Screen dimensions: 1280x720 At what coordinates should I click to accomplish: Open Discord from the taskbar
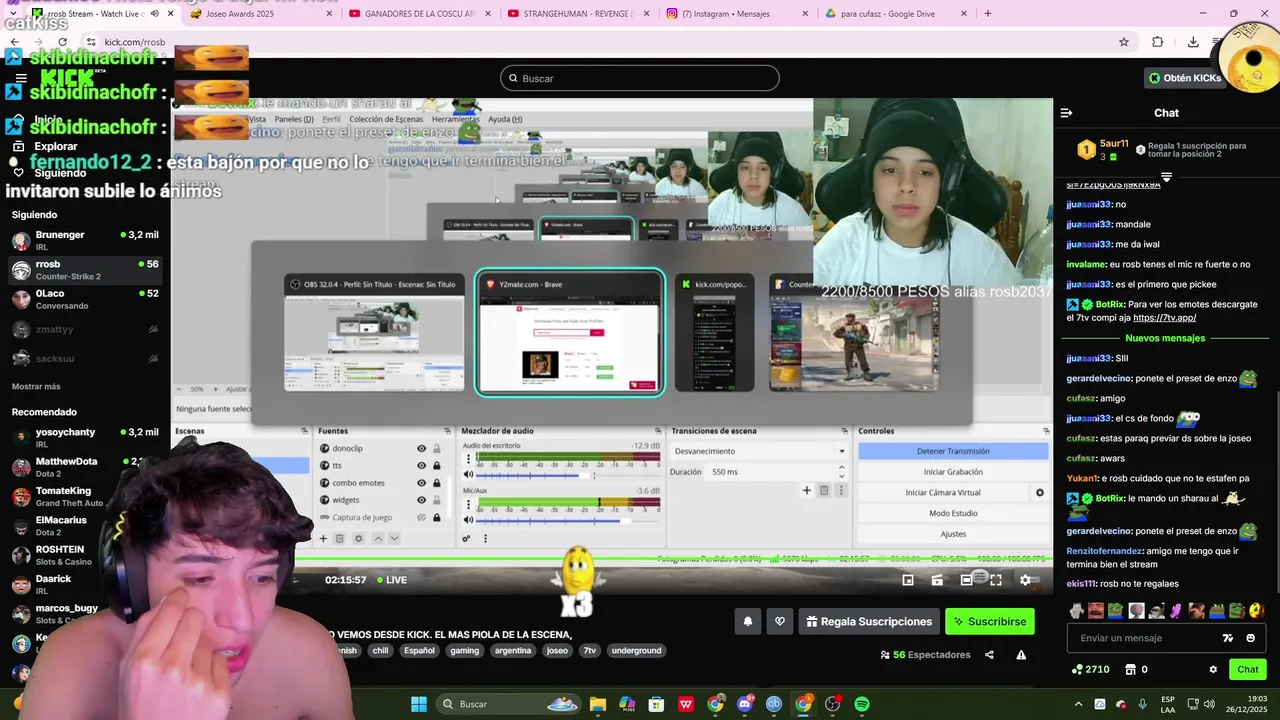(x=745, y=704)
